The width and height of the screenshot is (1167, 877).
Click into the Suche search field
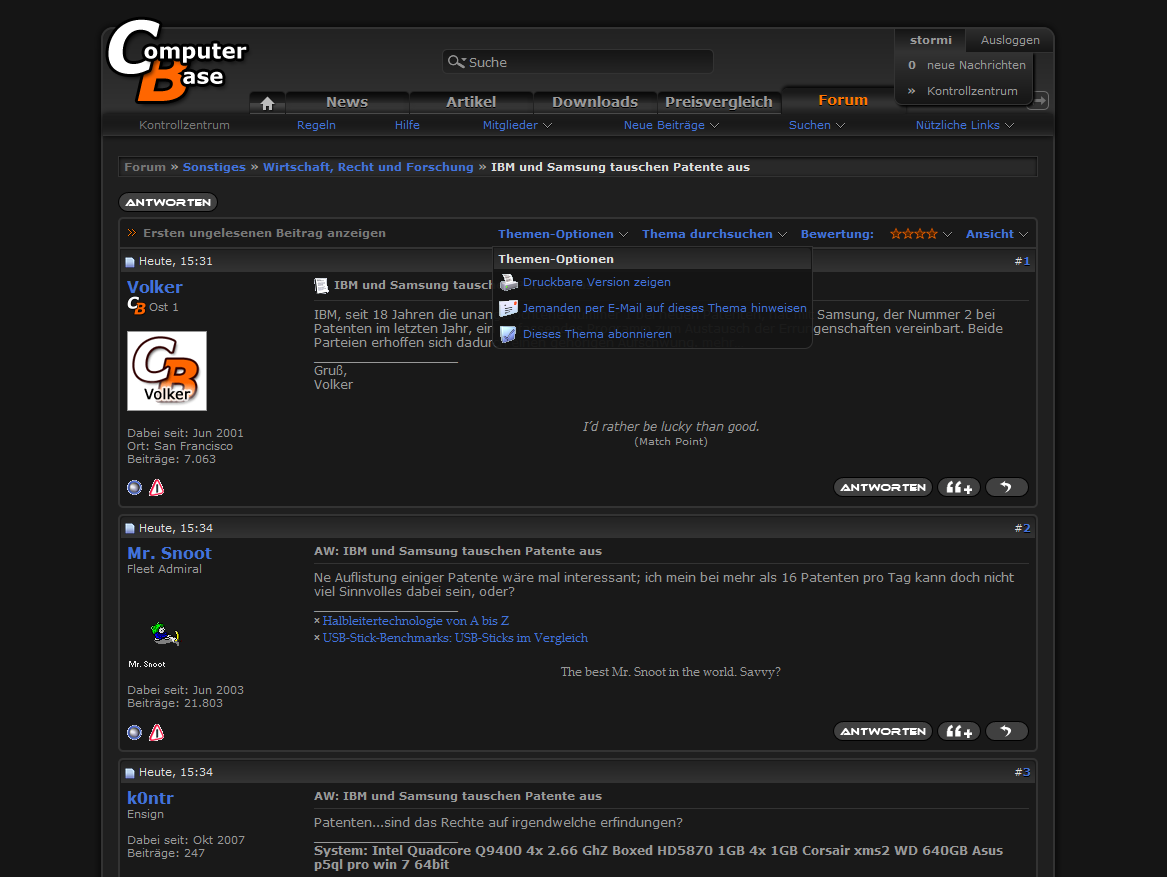[x=578, y=62]
